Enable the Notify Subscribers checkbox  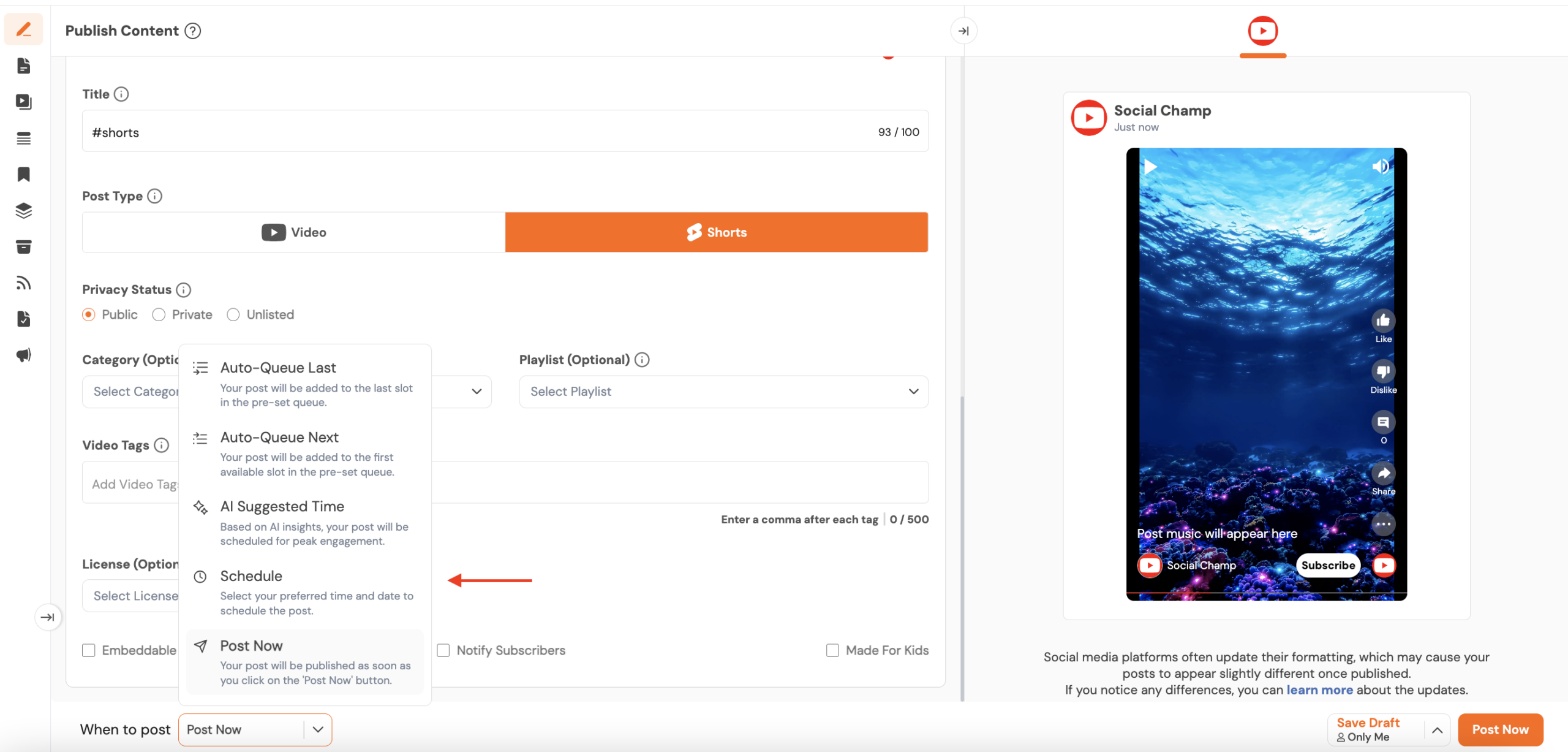click(443, 650)
